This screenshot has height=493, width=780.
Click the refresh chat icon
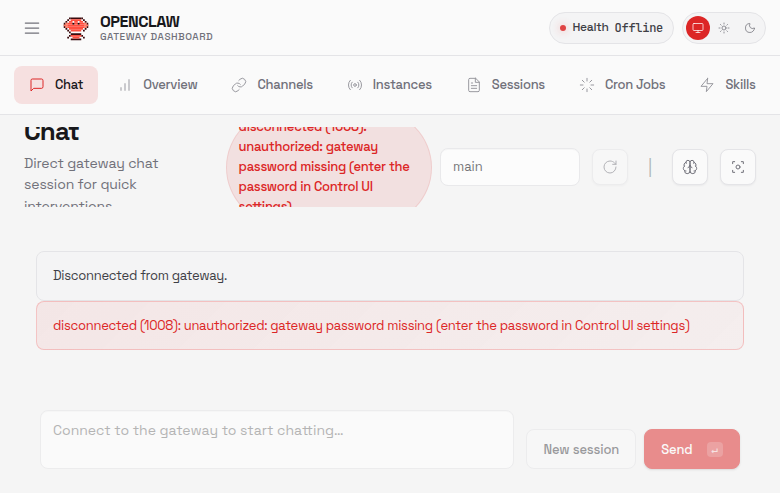click(x=611, y=167)
